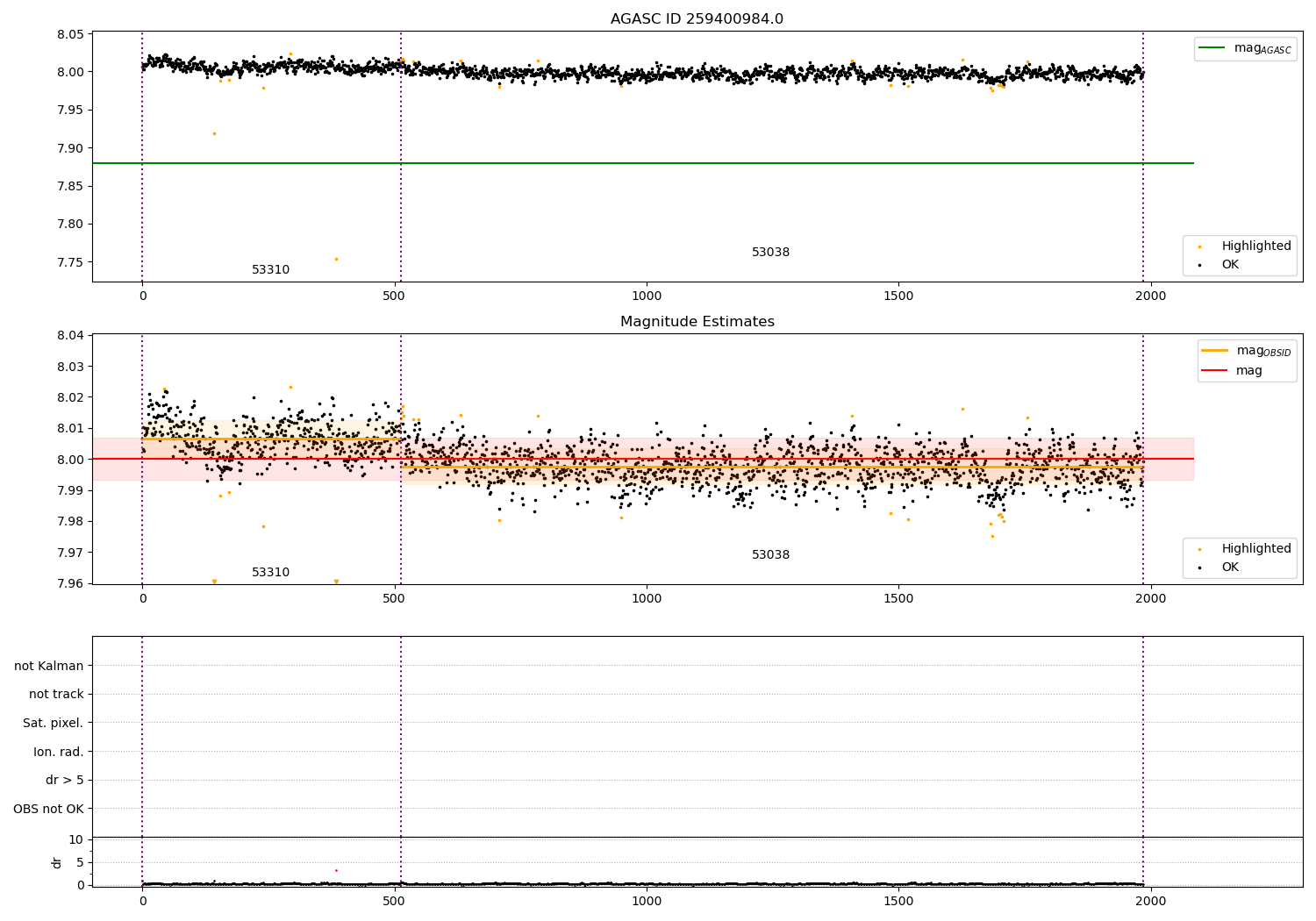
Task: Click the '53038' label in the AGASC ID plot
Action: tap(770, 253)
